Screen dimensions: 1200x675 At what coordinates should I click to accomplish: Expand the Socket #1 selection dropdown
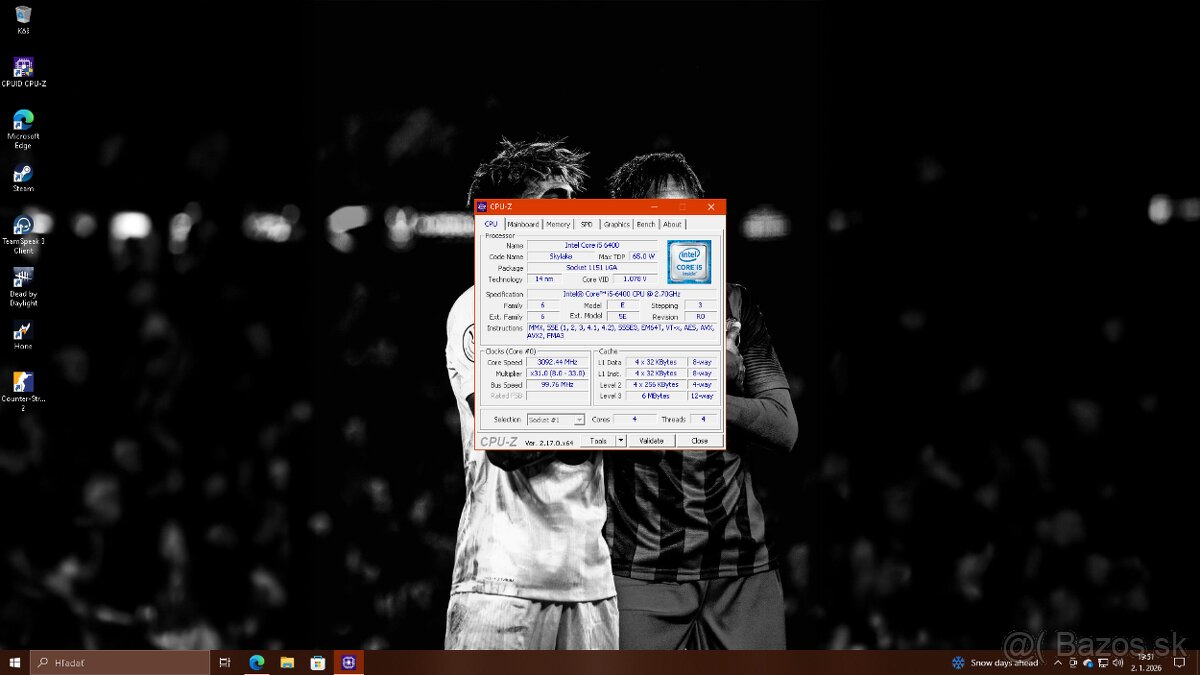click(x=579, y=420)
